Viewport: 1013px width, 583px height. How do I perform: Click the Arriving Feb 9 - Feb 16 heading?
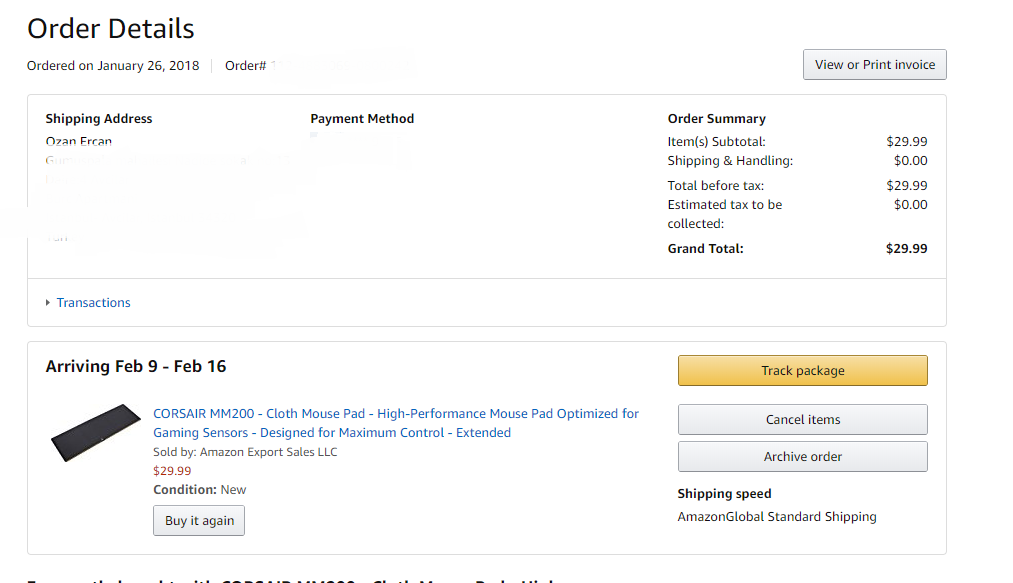click(136, 366)
